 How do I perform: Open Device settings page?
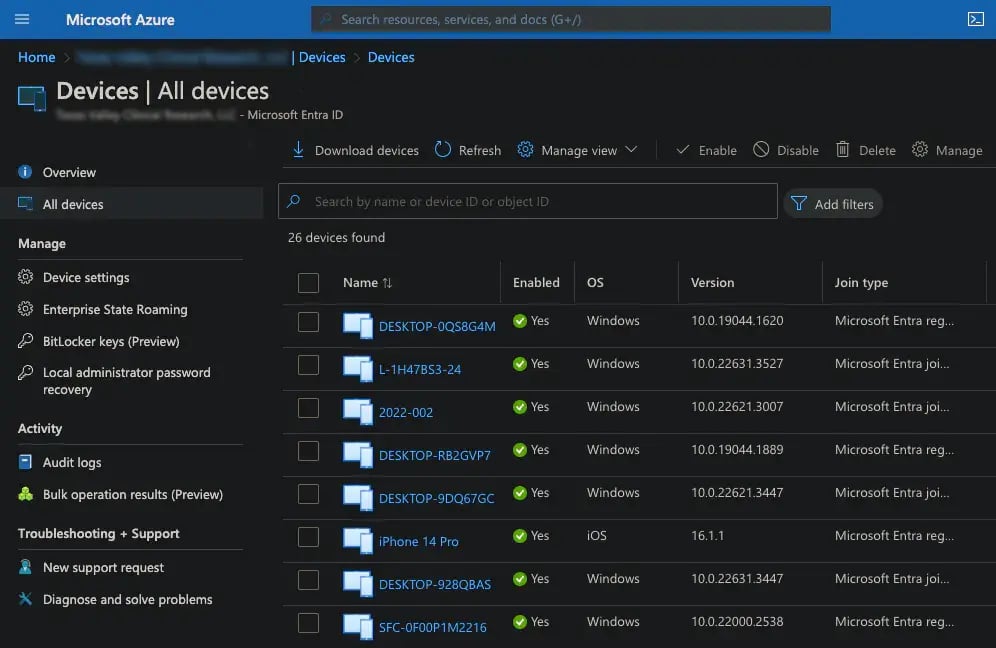[x=86, y=277]
